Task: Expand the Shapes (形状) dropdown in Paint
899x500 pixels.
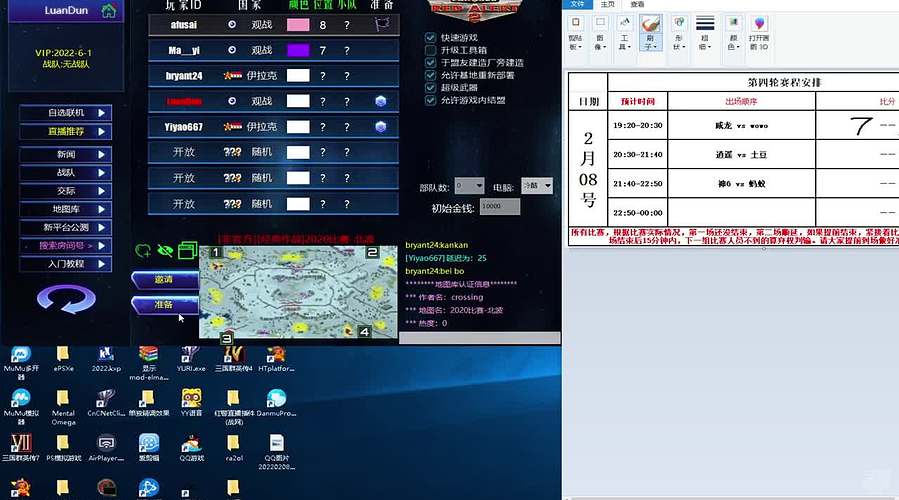Action: click(x=678, y=32)
